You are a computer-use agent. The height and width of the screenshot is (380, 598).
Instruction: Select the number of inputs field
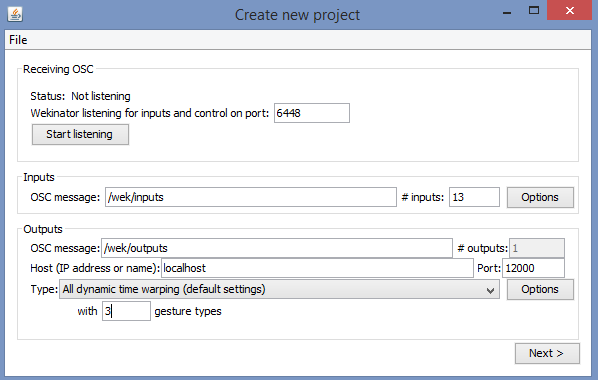pyautogui.click(x=474, y=197)
